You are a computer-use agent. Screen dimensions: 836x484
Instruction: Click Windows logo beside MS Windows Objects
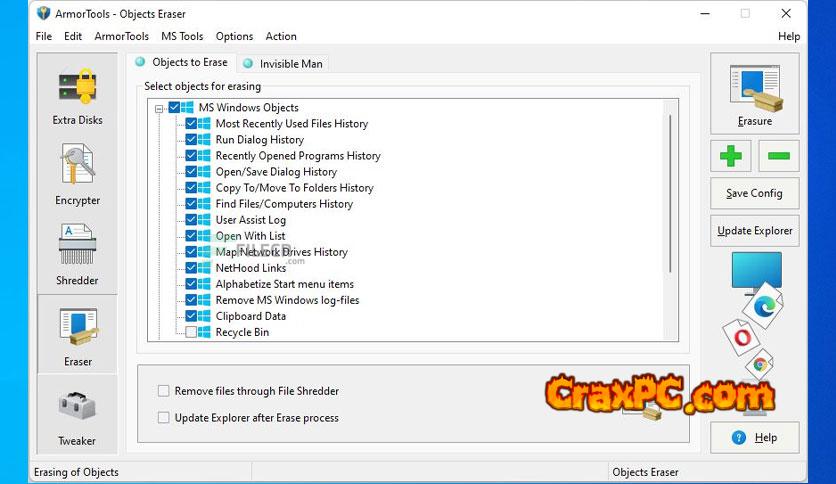pyautogui.click(x=187, y=107)
